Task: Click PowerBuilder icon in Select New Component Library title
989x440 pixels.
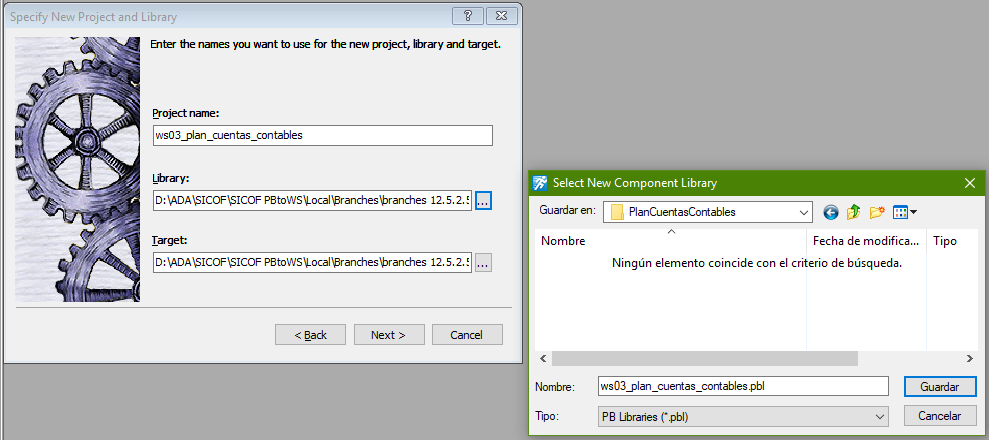Action: tap(540, 183)
